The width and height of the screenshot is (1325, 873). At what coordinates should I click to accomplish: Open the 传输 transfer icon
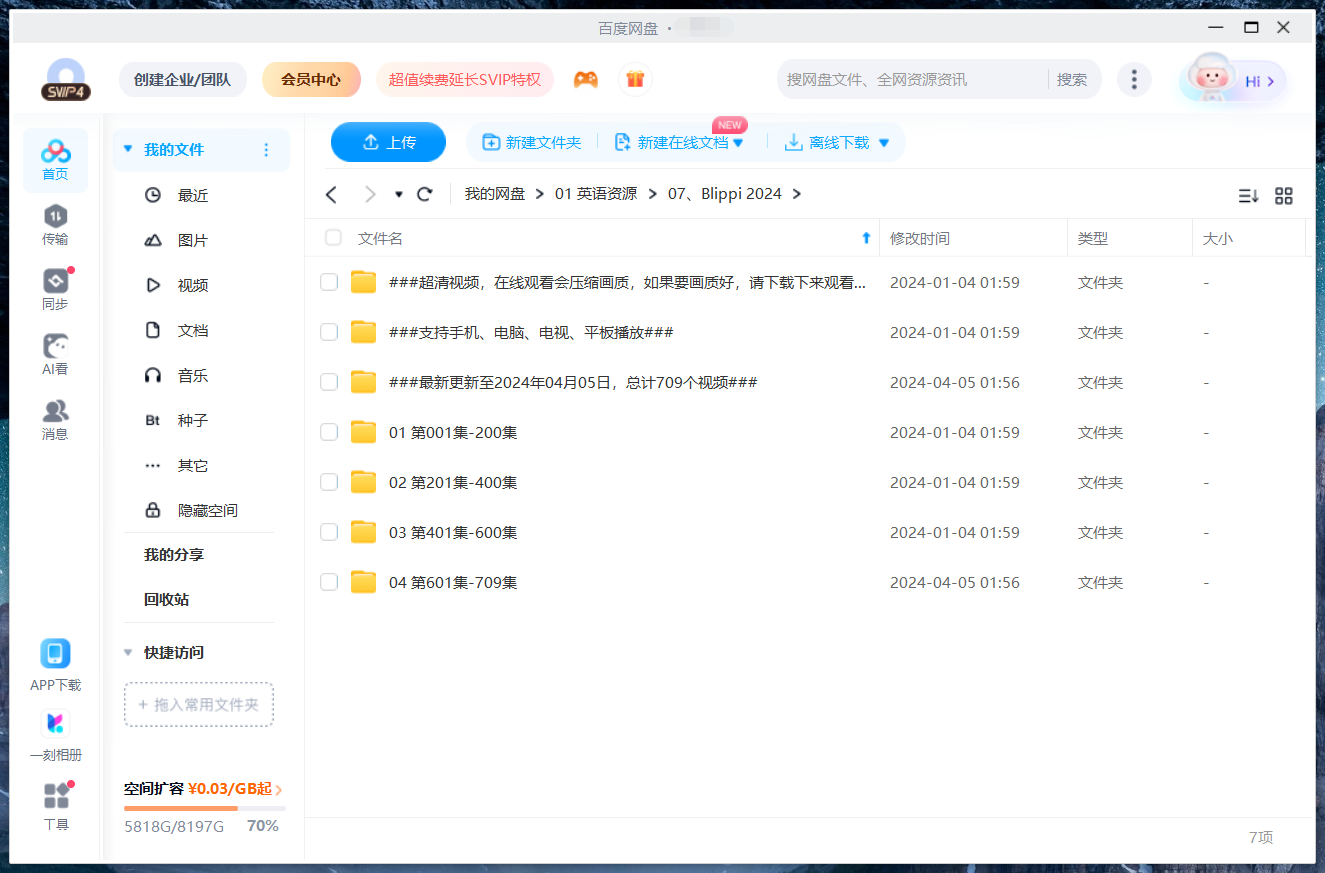(55, 225)
